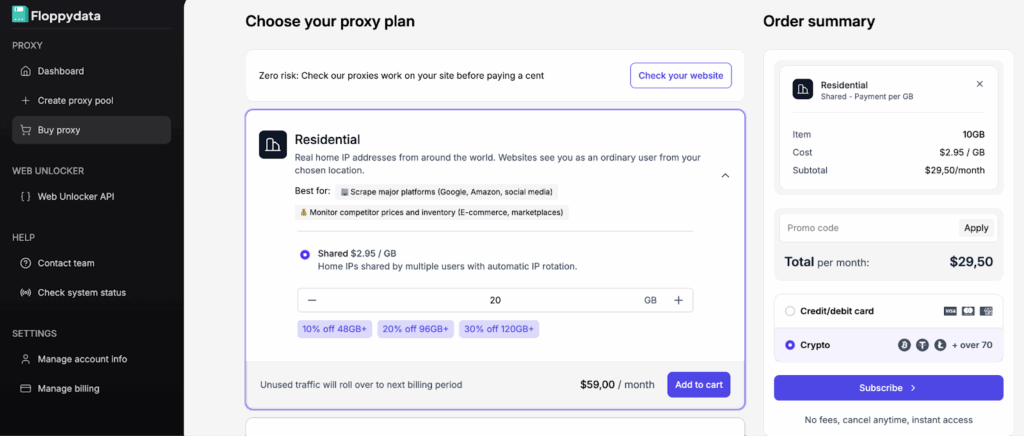Collapse the Residential plan chevron
Image resolution: width=1024 pixels, height=436 pixels.
(725, 175)
